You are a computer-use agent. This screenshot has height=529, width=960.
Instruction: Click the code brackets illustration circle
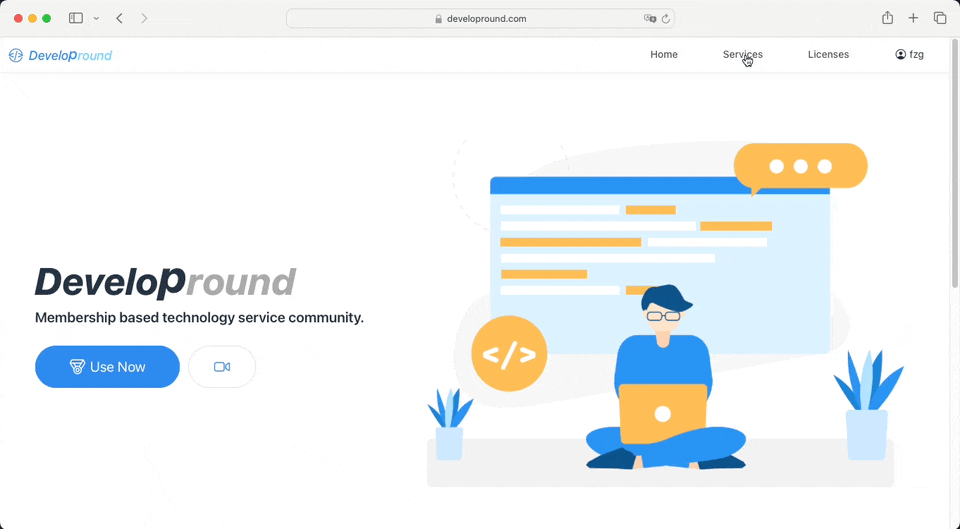point(509,354)
